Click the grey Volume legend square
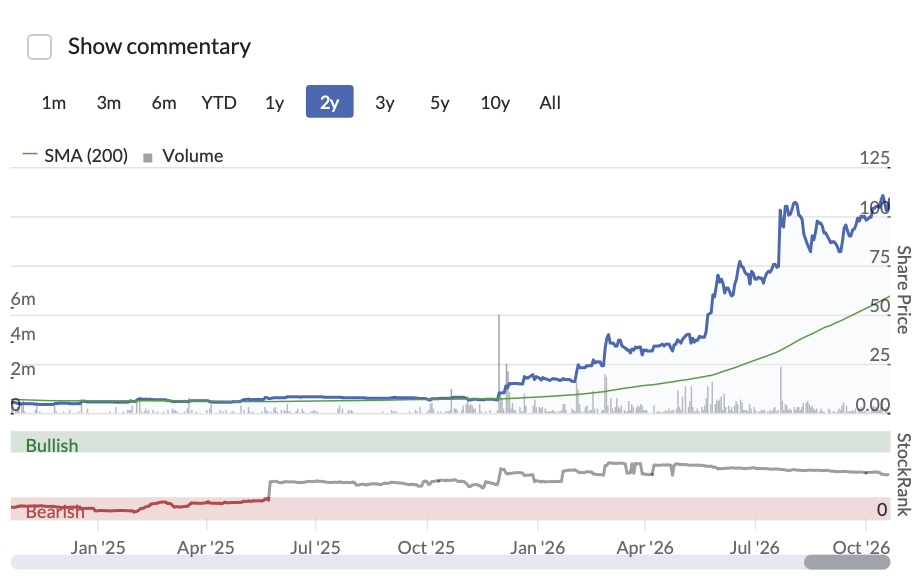The height and width of the screenshot is (584, 924). click(x=148, y=157)
